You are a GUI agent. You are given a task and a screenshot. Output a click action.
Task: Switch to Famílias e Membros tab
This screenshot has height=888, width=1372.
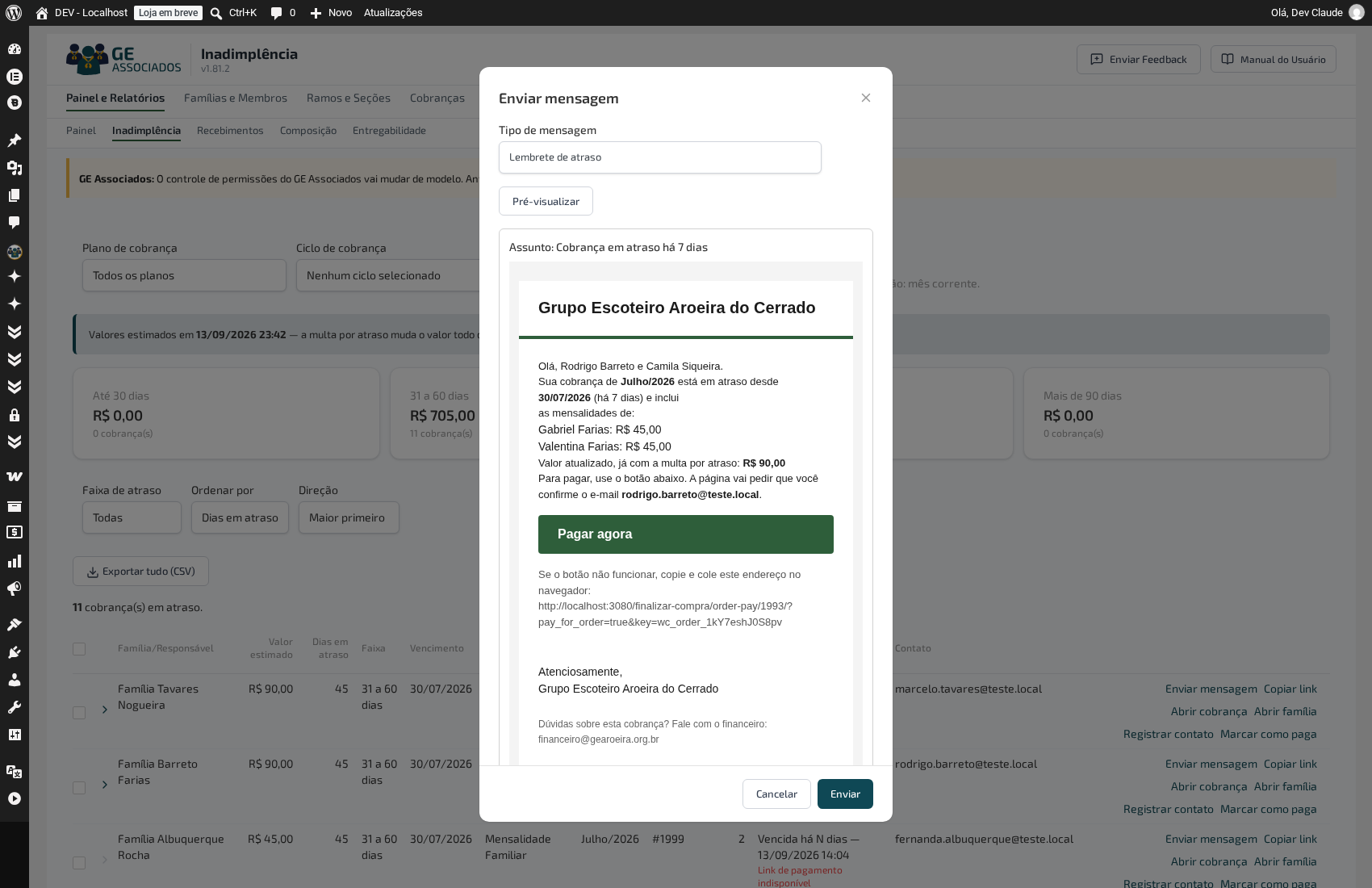tap(236, 98)
